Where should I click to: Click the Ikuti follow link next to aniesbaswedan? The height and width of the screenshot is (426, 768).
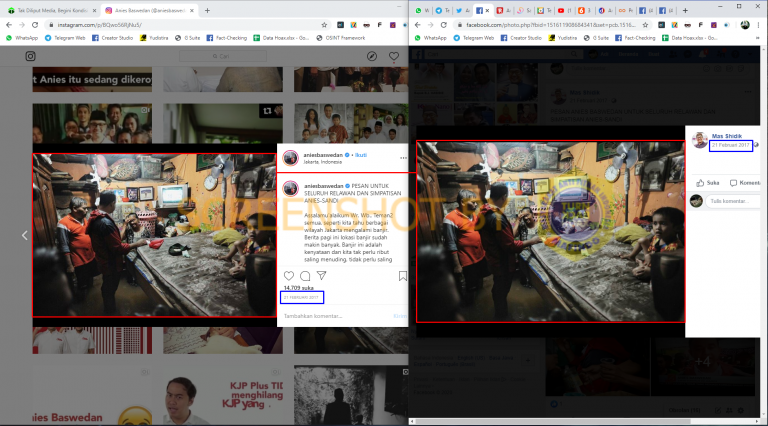(361, 155)
